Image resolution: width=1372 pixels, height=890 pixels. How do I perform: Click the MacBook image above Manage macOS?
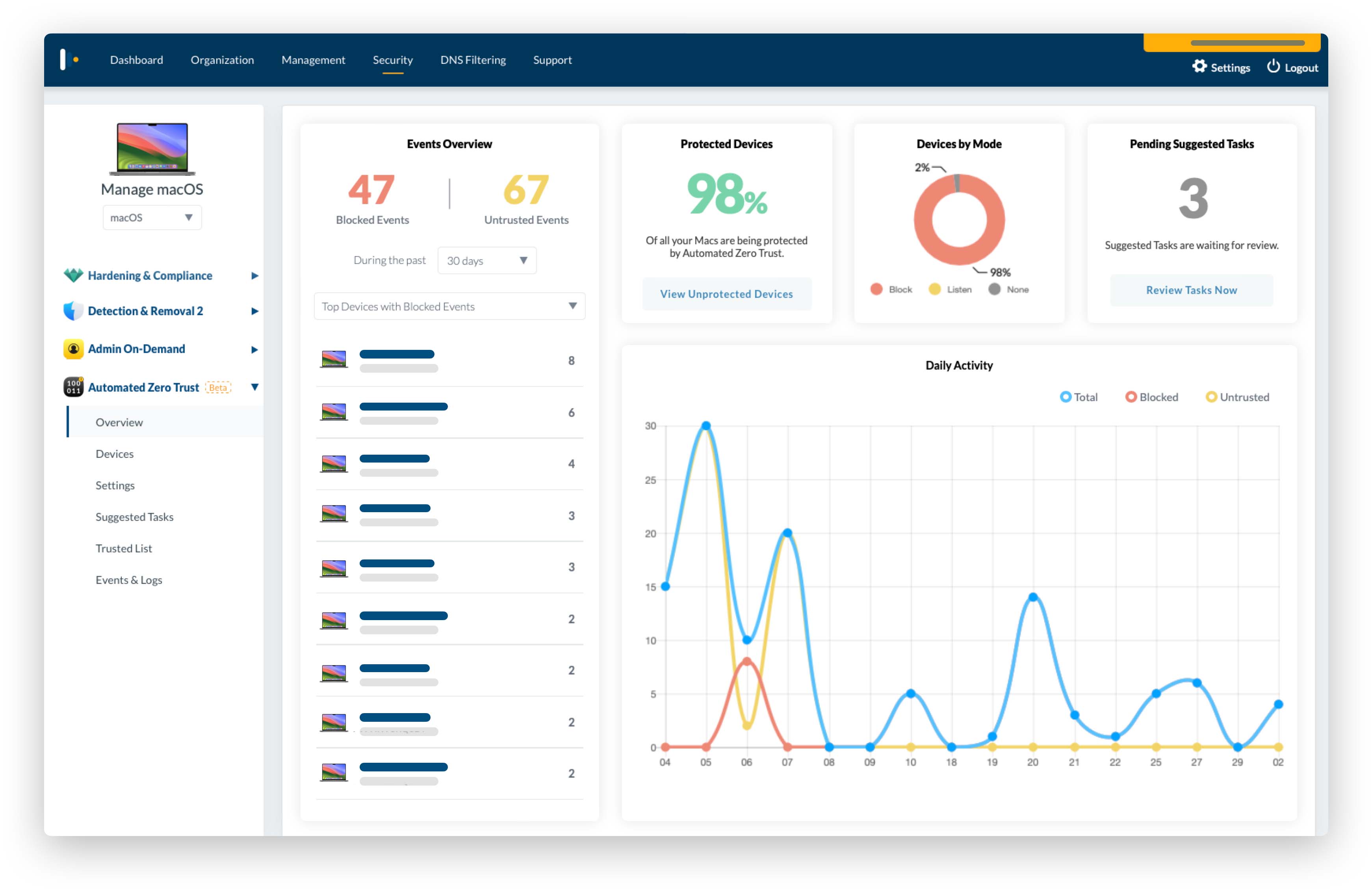coord(152,149)
